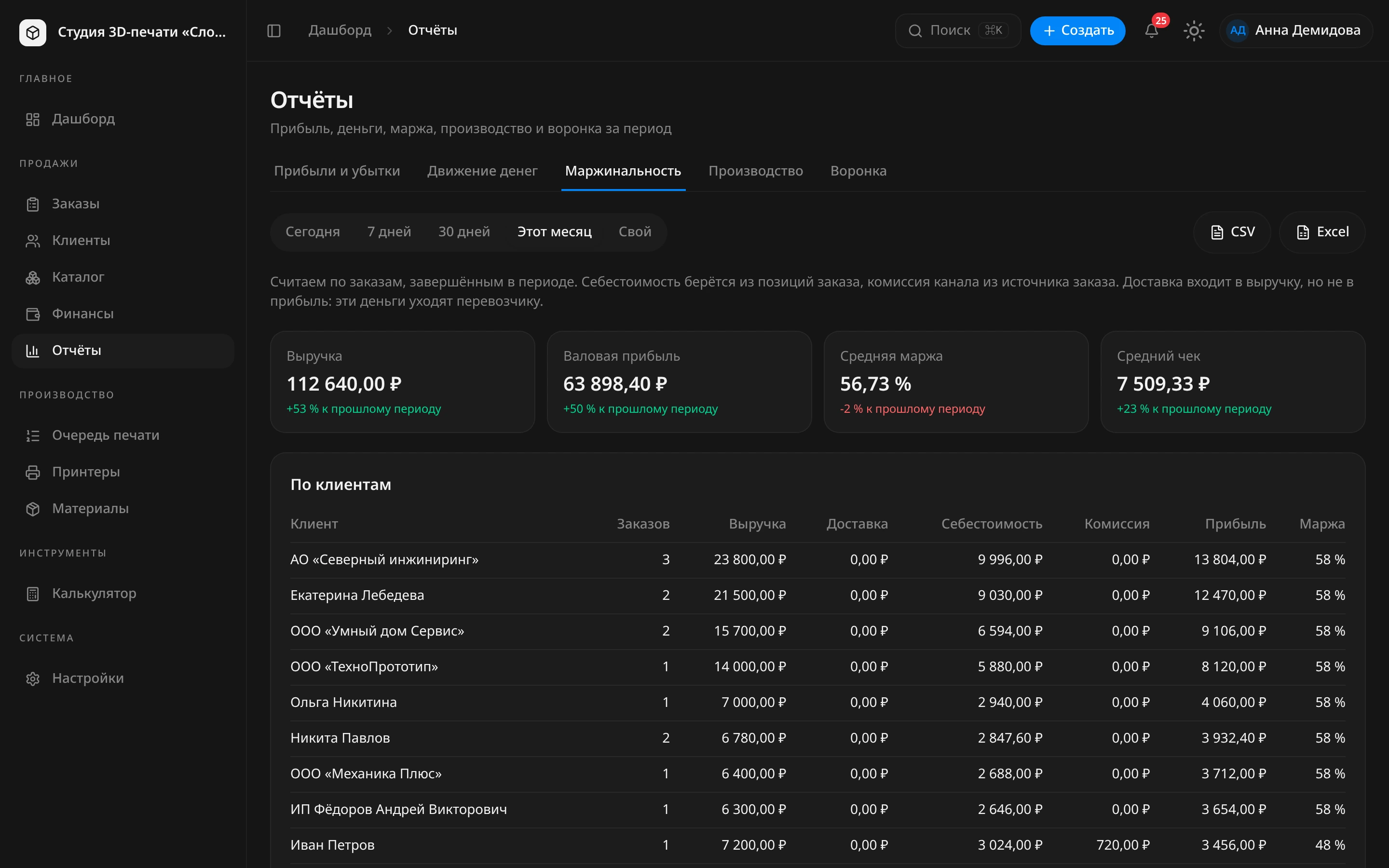Select the Свой custom period
This screenshot has width=1389, height=868.
point(635,232)
